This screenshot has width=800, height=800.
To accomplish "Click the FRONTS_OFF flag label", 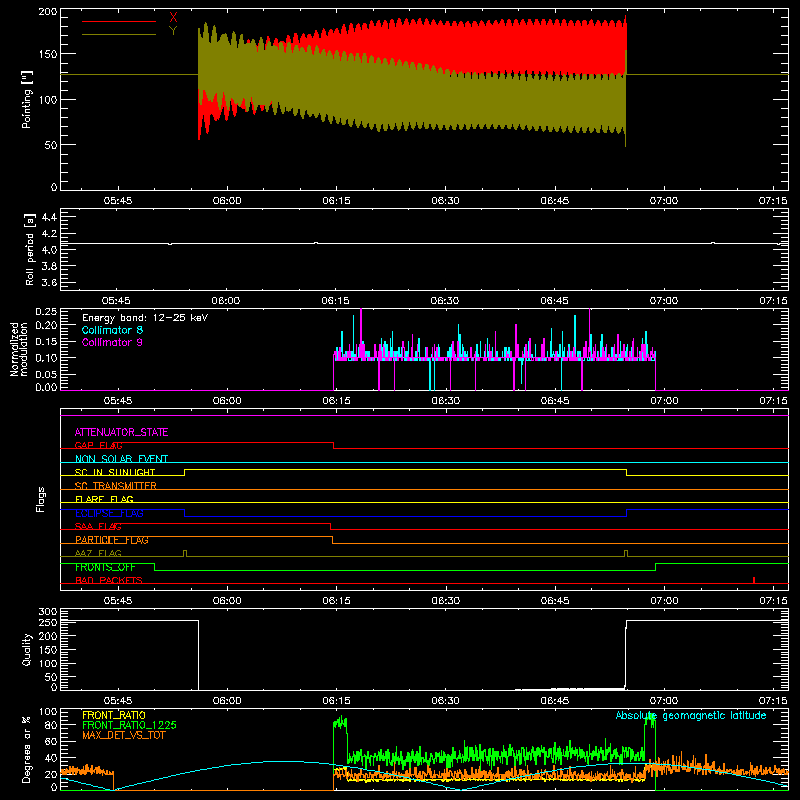I will pyautogui.click(x=105, y=567).
